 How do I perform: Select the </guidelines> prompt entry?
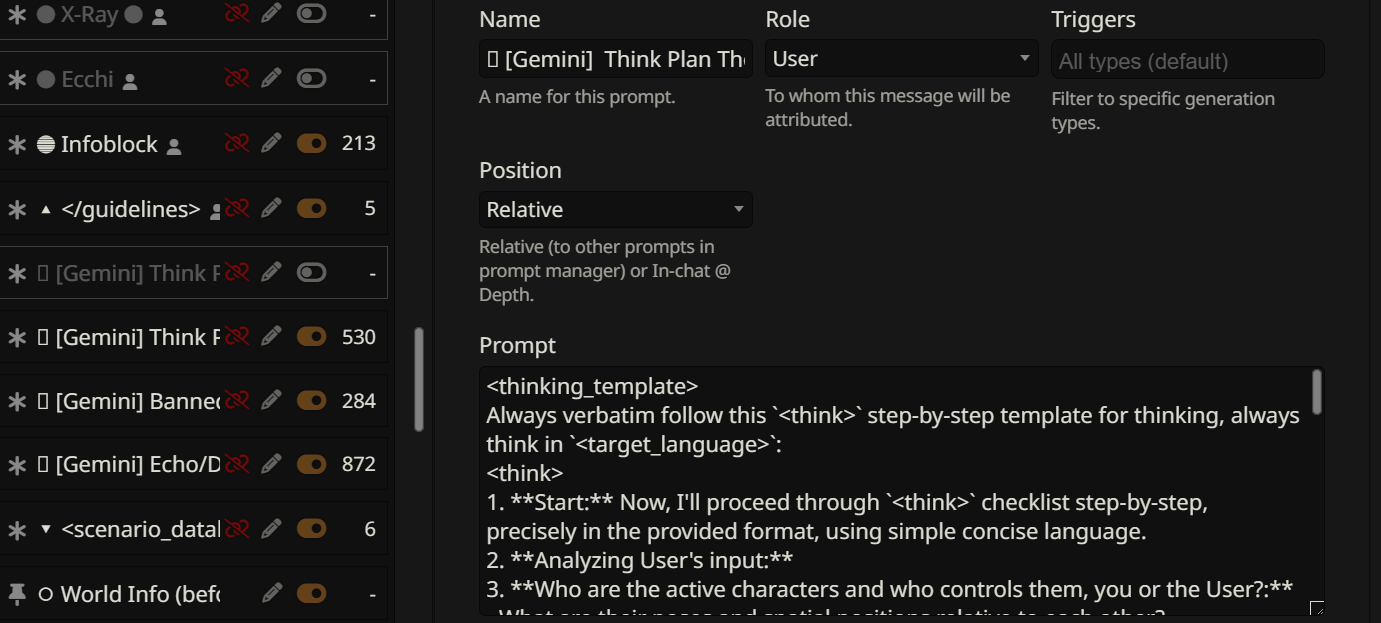point(130,209)
